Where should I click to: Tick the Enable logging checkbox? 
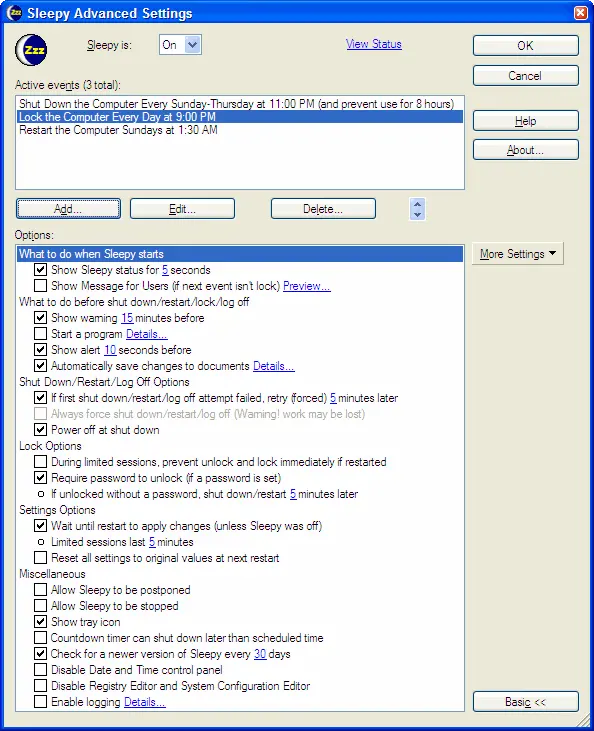(x=41, y=701)
